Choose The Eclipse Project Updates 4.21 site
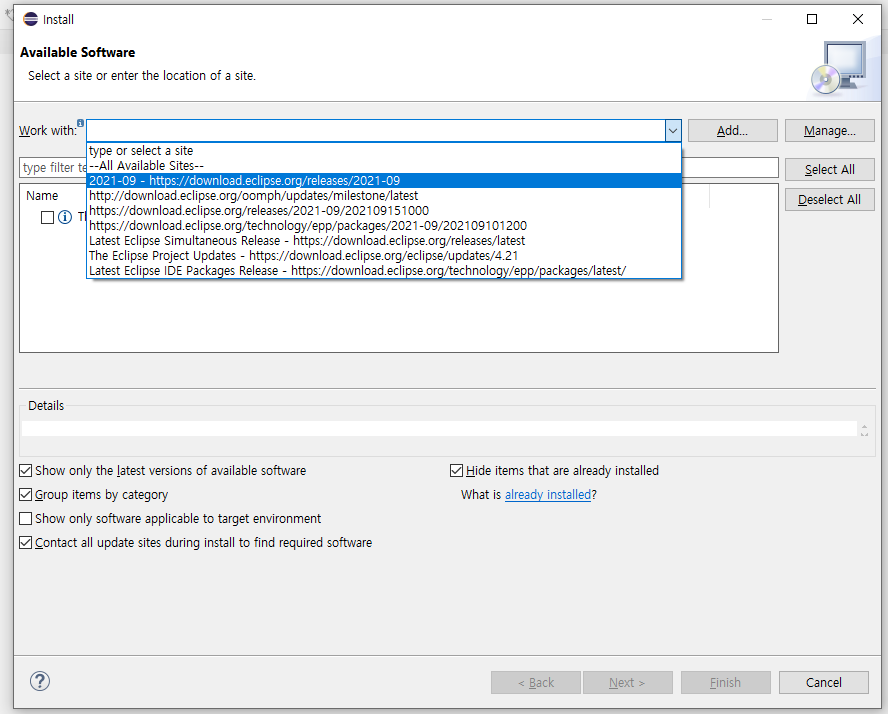Viewport: 888px width, 714px height. [384, 256]
